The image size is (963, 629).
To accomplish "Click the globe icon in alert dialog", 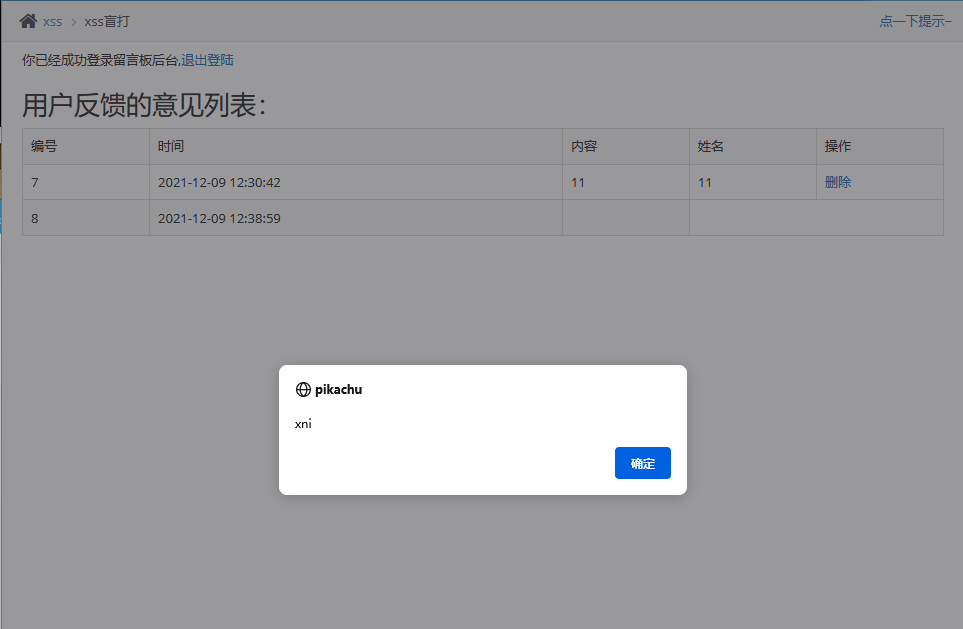I will coord(303,389).
